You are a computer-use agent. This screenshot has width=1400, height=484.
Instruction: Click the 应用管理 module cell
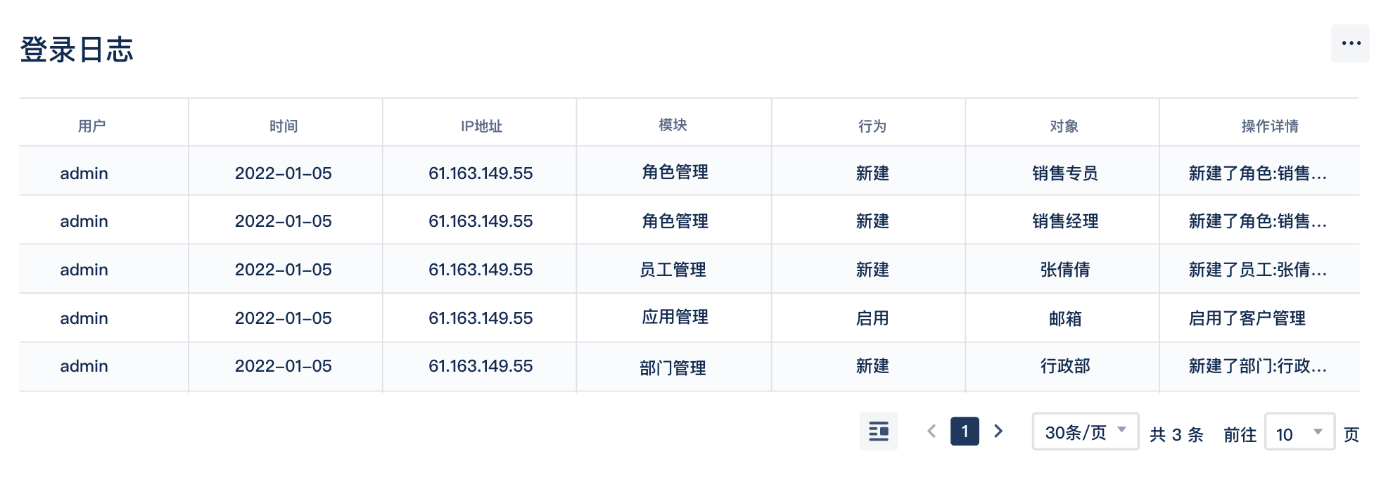click(675, 317)
